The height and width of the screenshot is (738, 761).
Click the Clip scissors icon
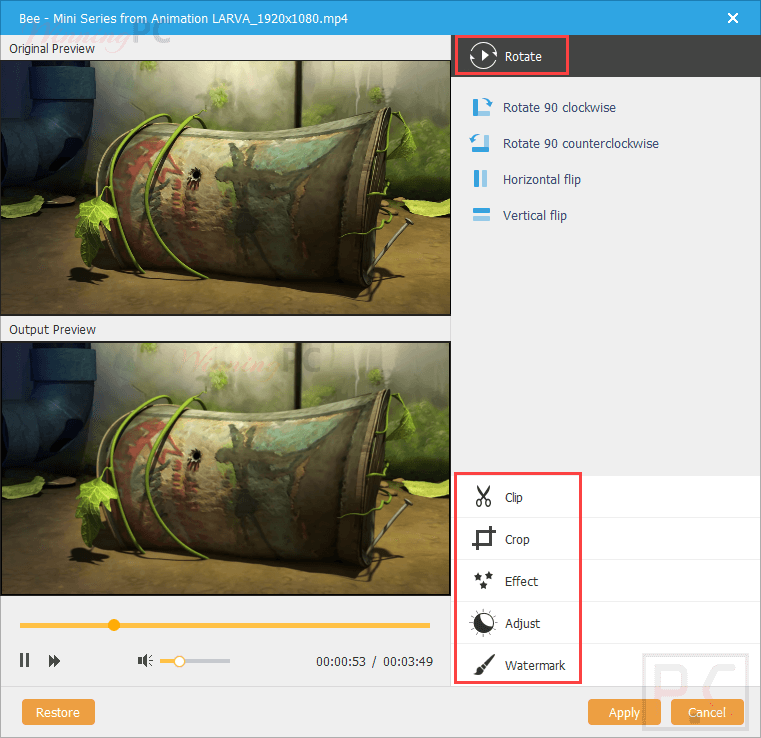click(x=483, y=496)
